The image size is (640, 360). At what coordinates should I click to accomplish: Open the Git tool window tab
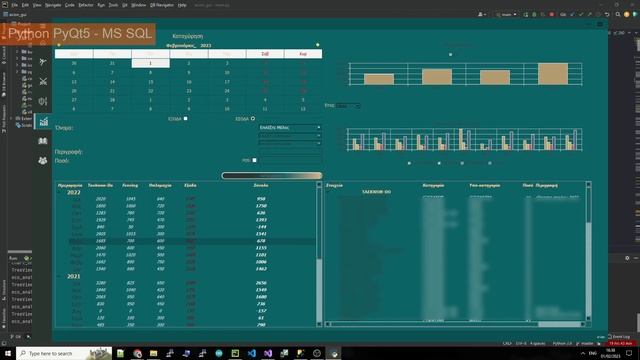(17, 337)
